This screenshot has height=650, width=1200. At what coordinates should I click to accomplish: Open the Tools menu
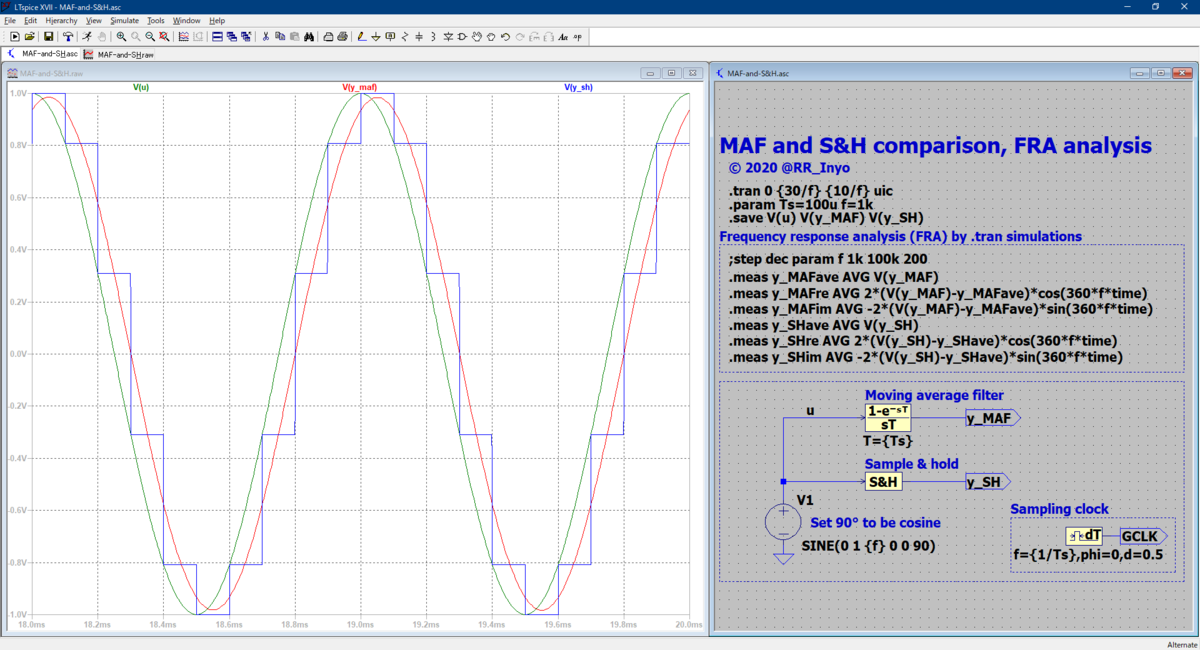click(156, 20)
